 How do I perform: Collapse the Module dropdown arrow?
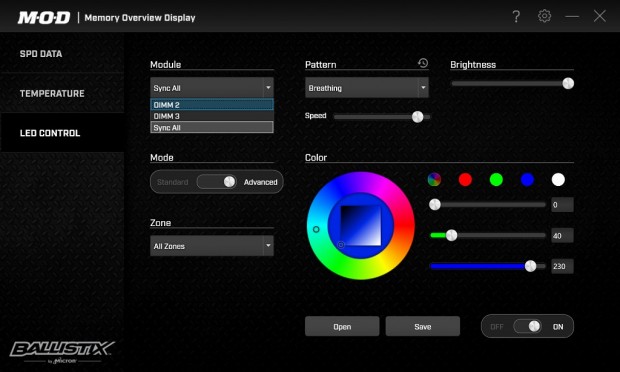point(268,87)
